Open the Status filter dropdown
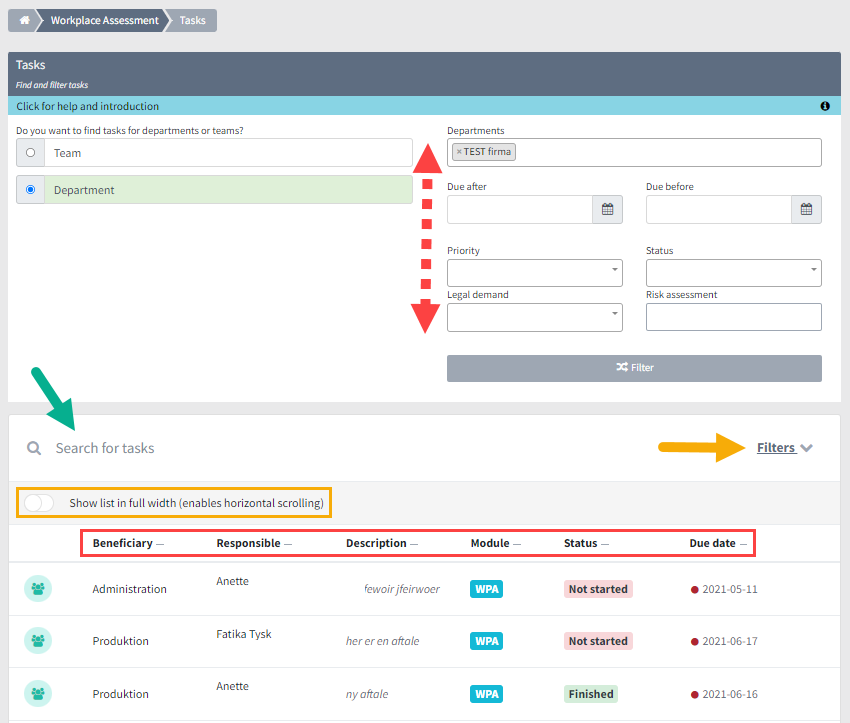Image resolution: width=850 pixels, height=723 pixels. [733, 273]
